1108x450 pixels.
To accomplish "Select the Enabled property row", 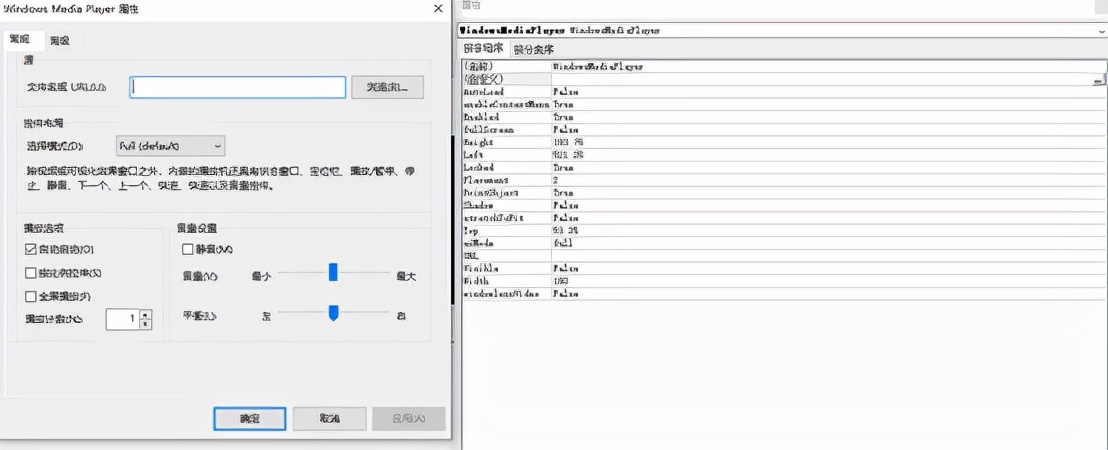I will point(783,117).
